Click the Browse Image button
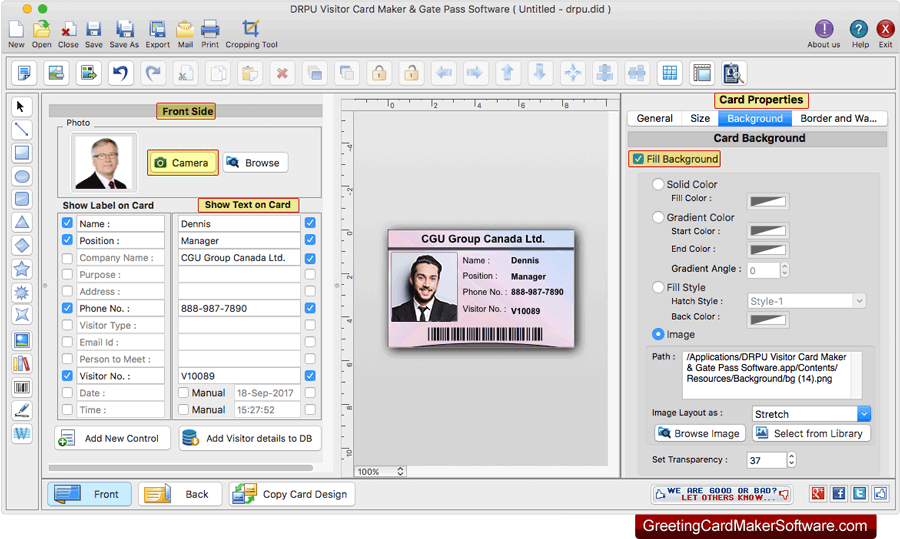 [x=700, y=433]
